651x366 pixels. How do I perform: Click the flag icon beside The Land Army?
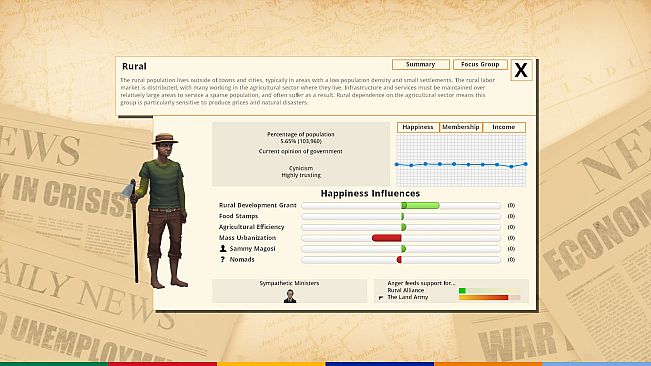pyautogui.click(x=381, y=298)
